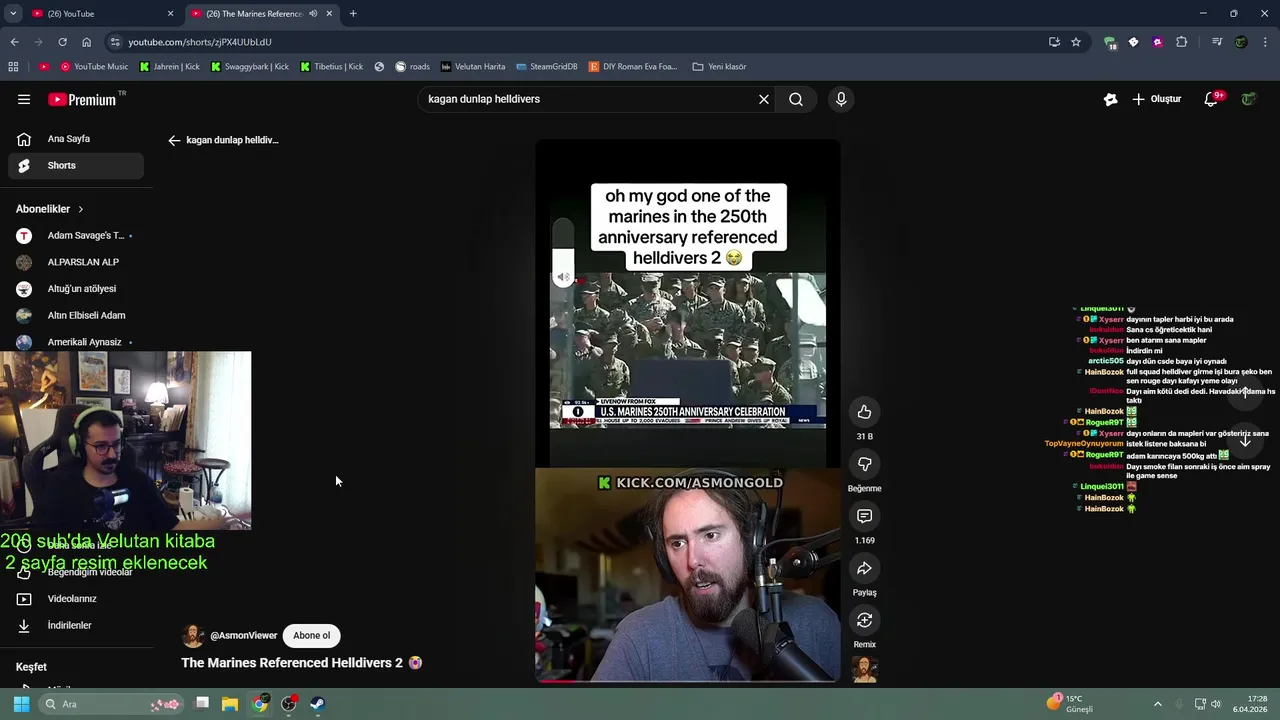Click the URL address bar

click(580, 42)
